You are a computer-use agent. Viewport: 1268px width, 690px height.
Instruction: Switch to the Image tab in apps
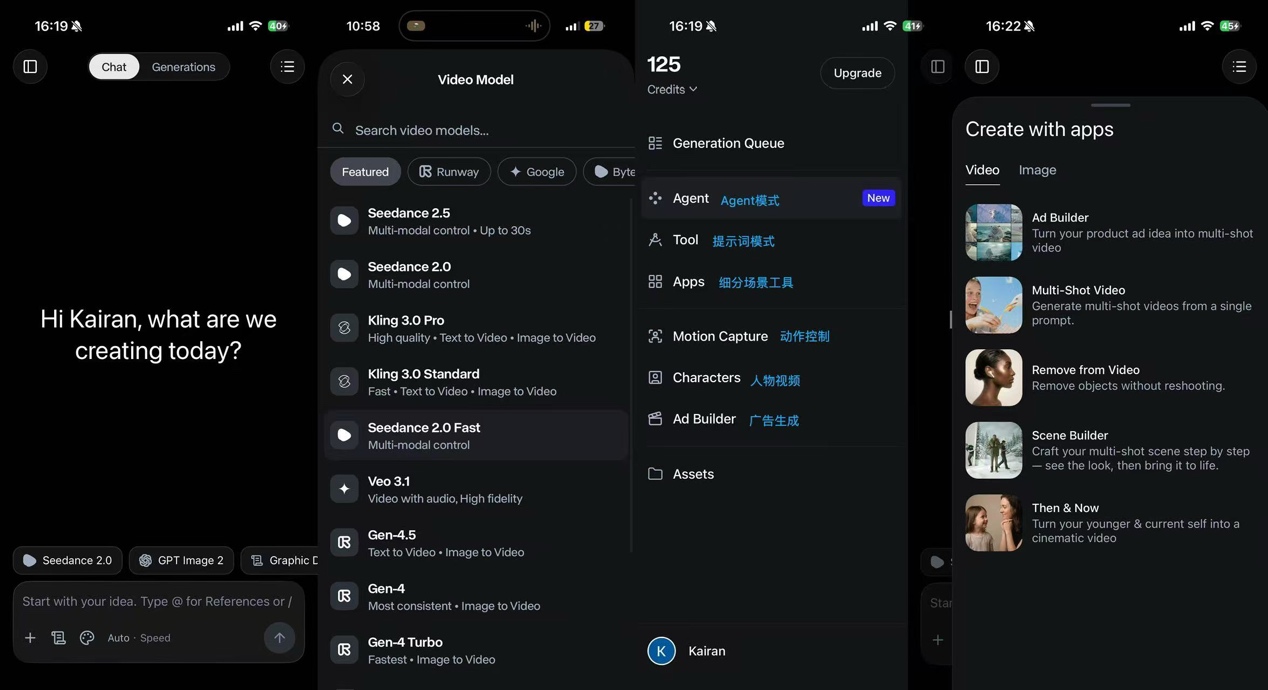(x=1037, y=170)
